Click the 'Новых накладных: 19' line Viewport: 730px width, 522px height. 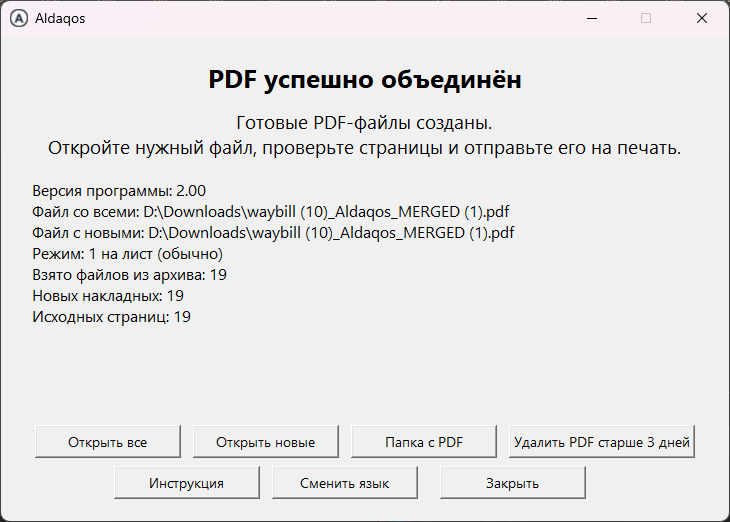point(108,296)
